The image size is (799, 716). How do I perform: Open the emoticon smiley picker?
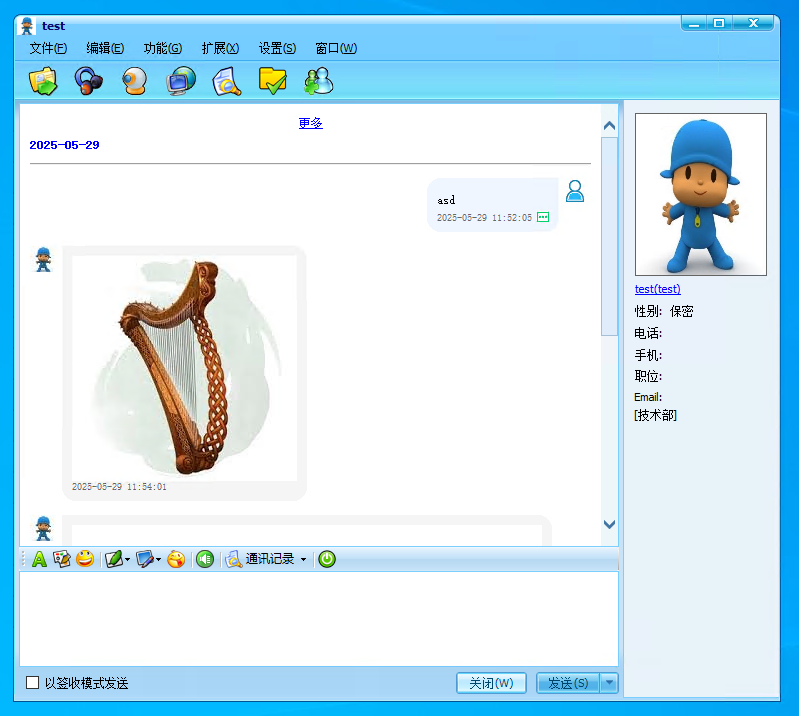[x=85, y=559]
